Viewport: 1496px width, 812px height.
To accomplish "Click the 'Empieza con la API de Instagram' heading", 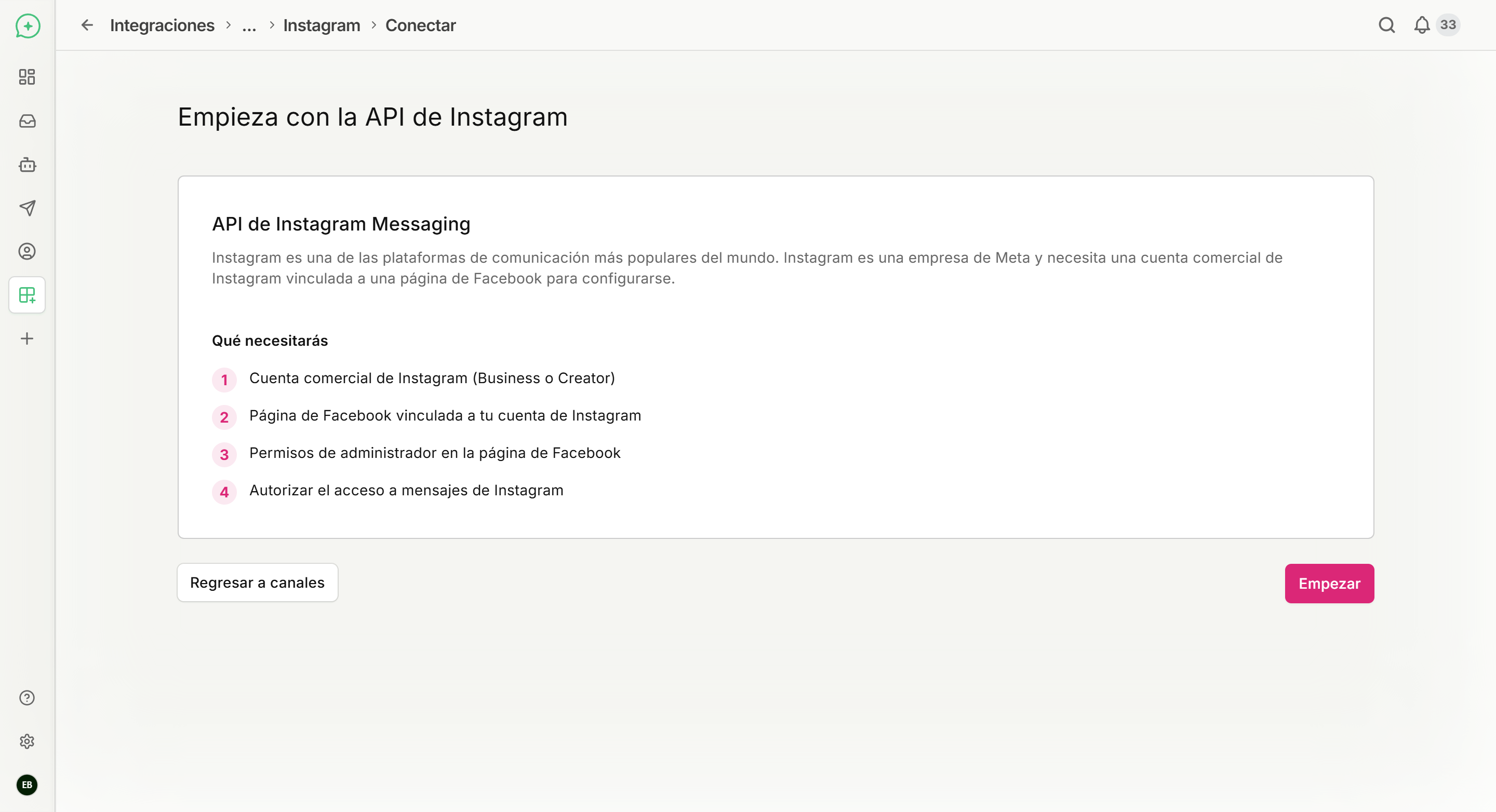I will (373, 117).
